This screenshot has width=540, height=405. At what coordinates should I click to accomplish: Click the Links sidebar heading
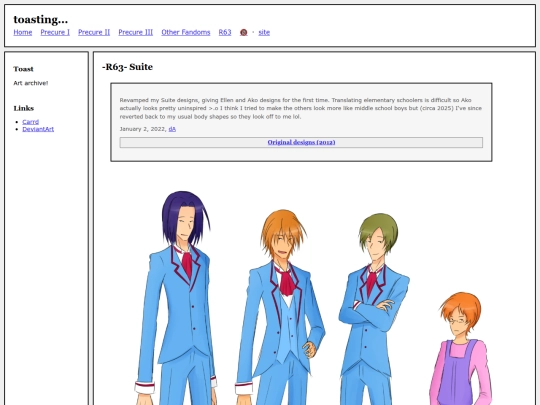pos(24,108)
